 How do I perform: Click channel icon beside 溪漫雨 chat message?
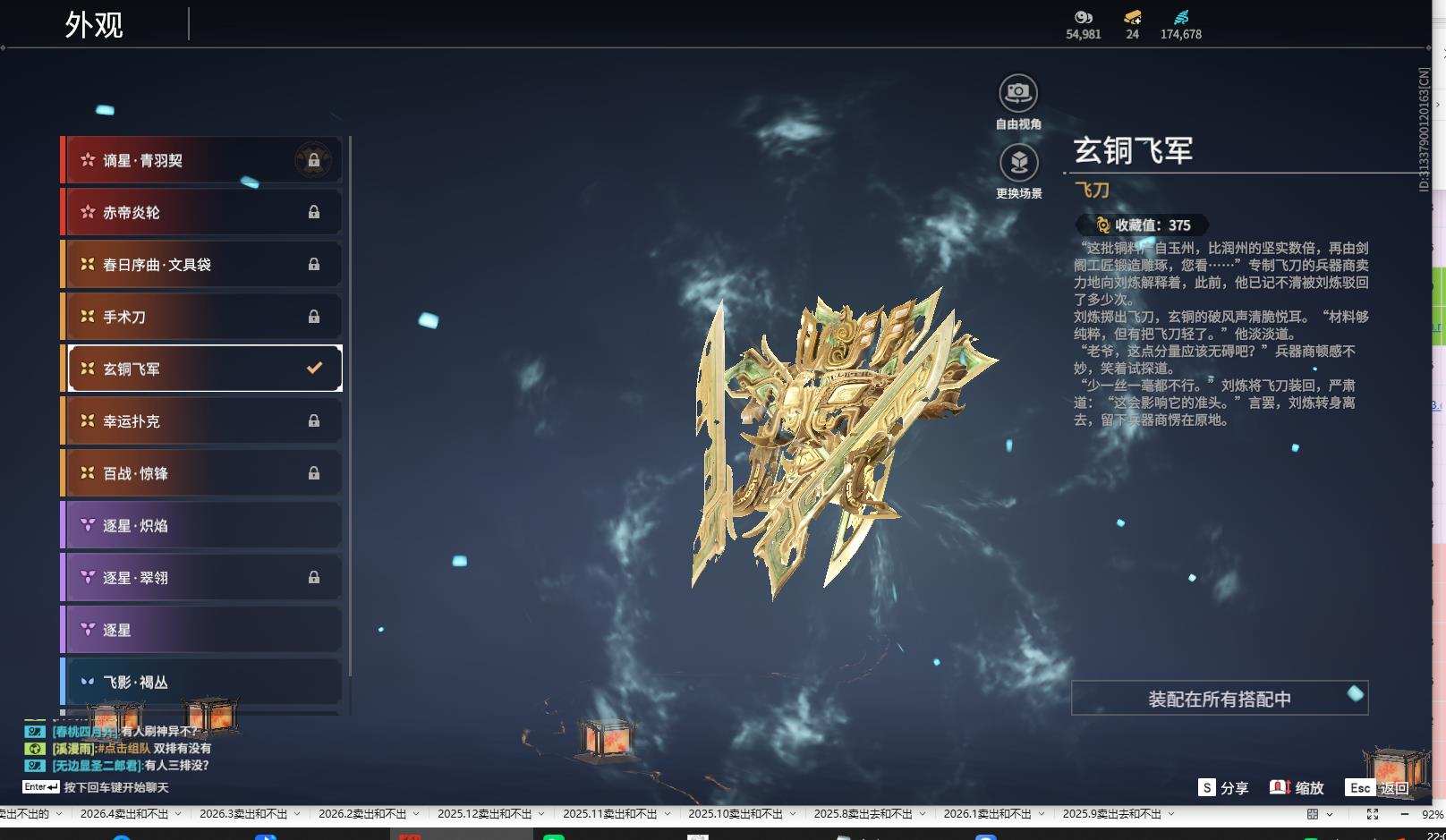pyautogui.click(x=34, y=748)
